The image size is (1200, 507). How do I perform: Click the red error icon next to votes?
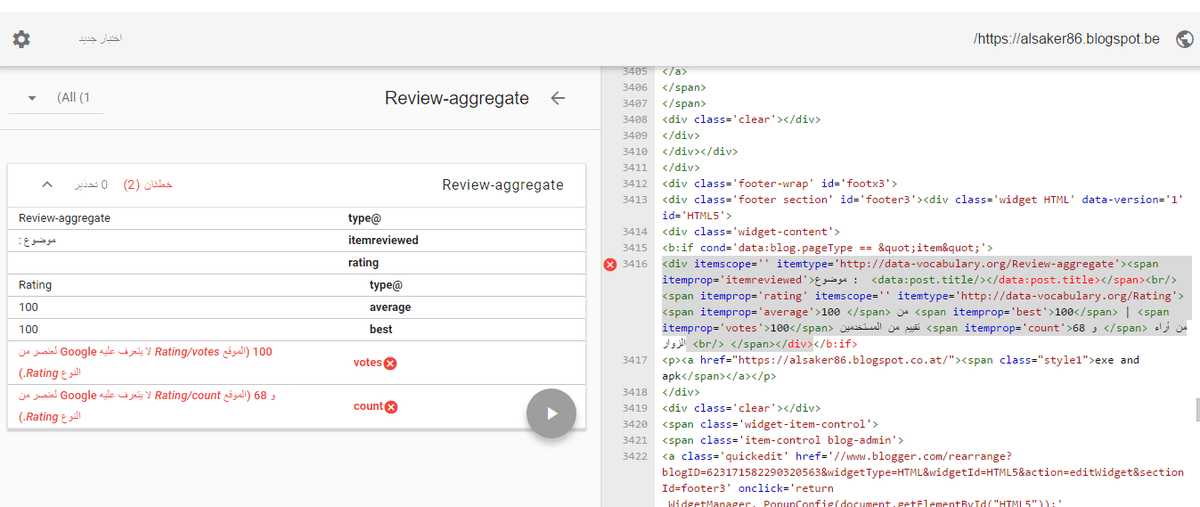[390, 363]
